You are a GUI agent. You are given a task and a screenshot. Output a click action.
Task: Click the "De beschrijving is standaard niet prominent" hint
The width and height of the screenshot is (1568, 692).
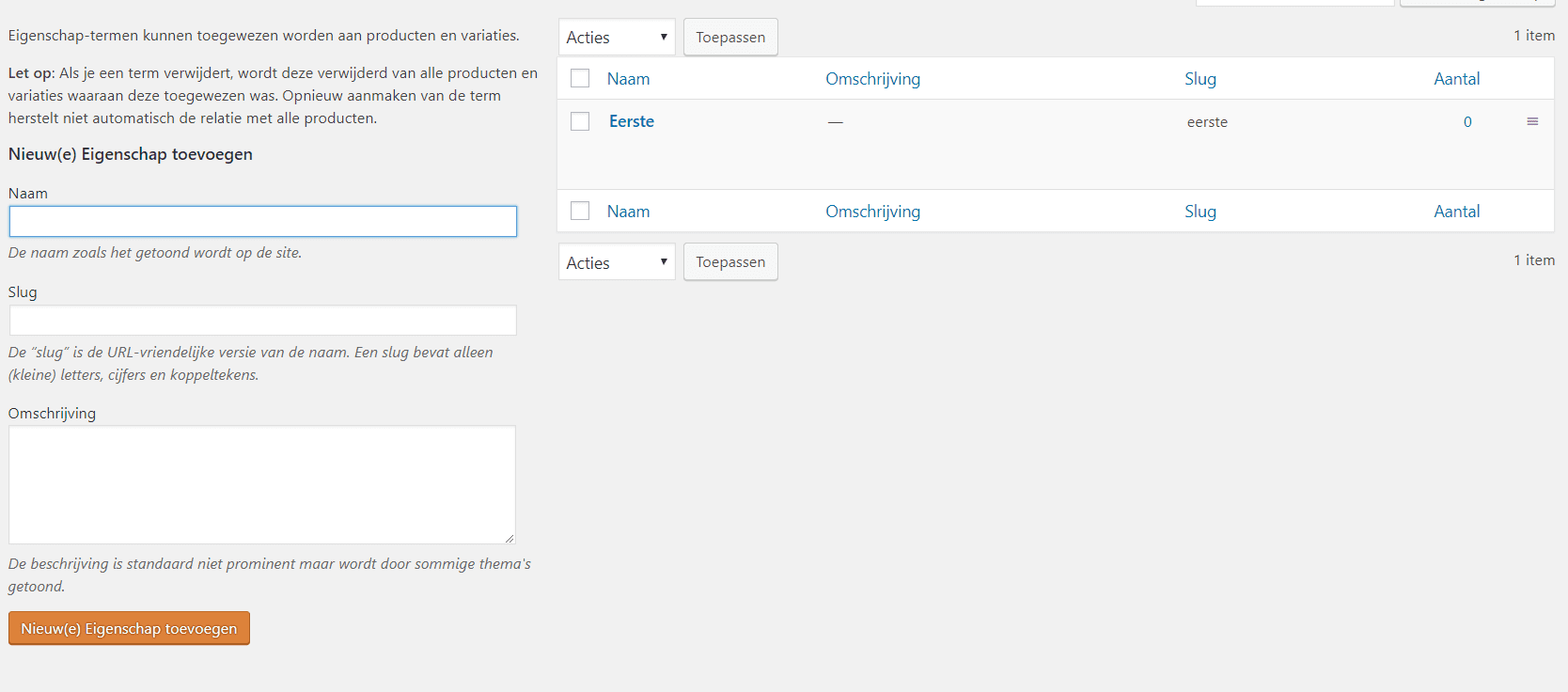click(270, 575)
